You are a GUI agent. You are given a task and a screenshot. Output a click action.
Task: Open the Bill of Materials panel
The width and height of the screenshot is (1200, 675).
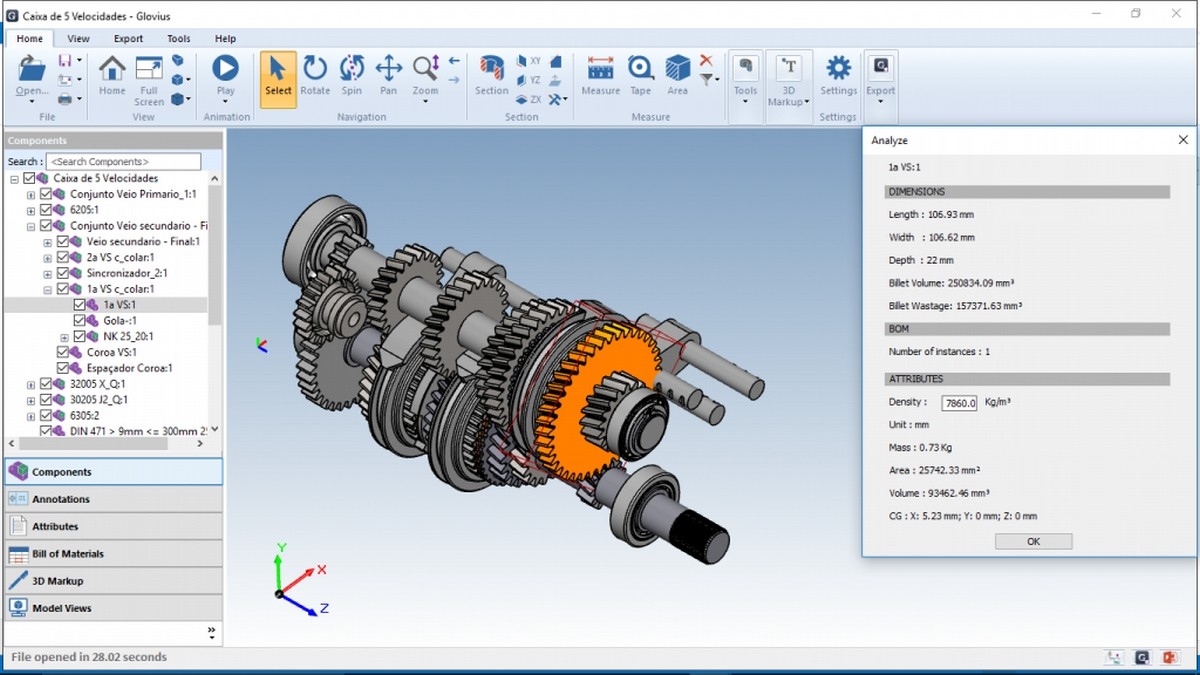pos(68,553)
